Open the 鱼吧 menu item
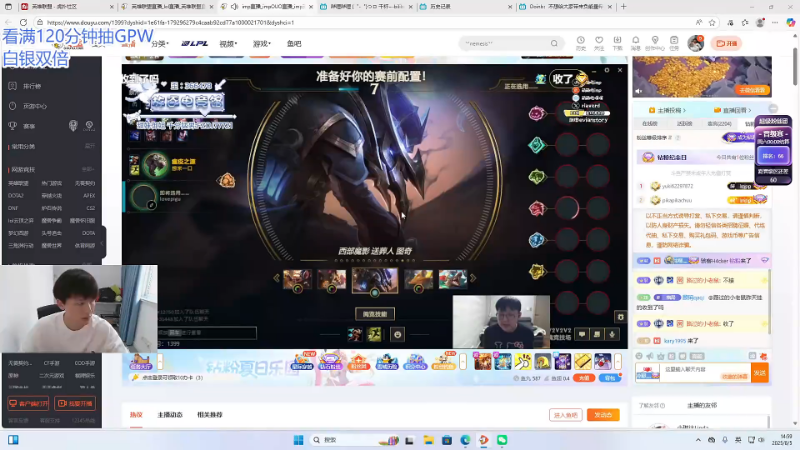 coord(294,44)
